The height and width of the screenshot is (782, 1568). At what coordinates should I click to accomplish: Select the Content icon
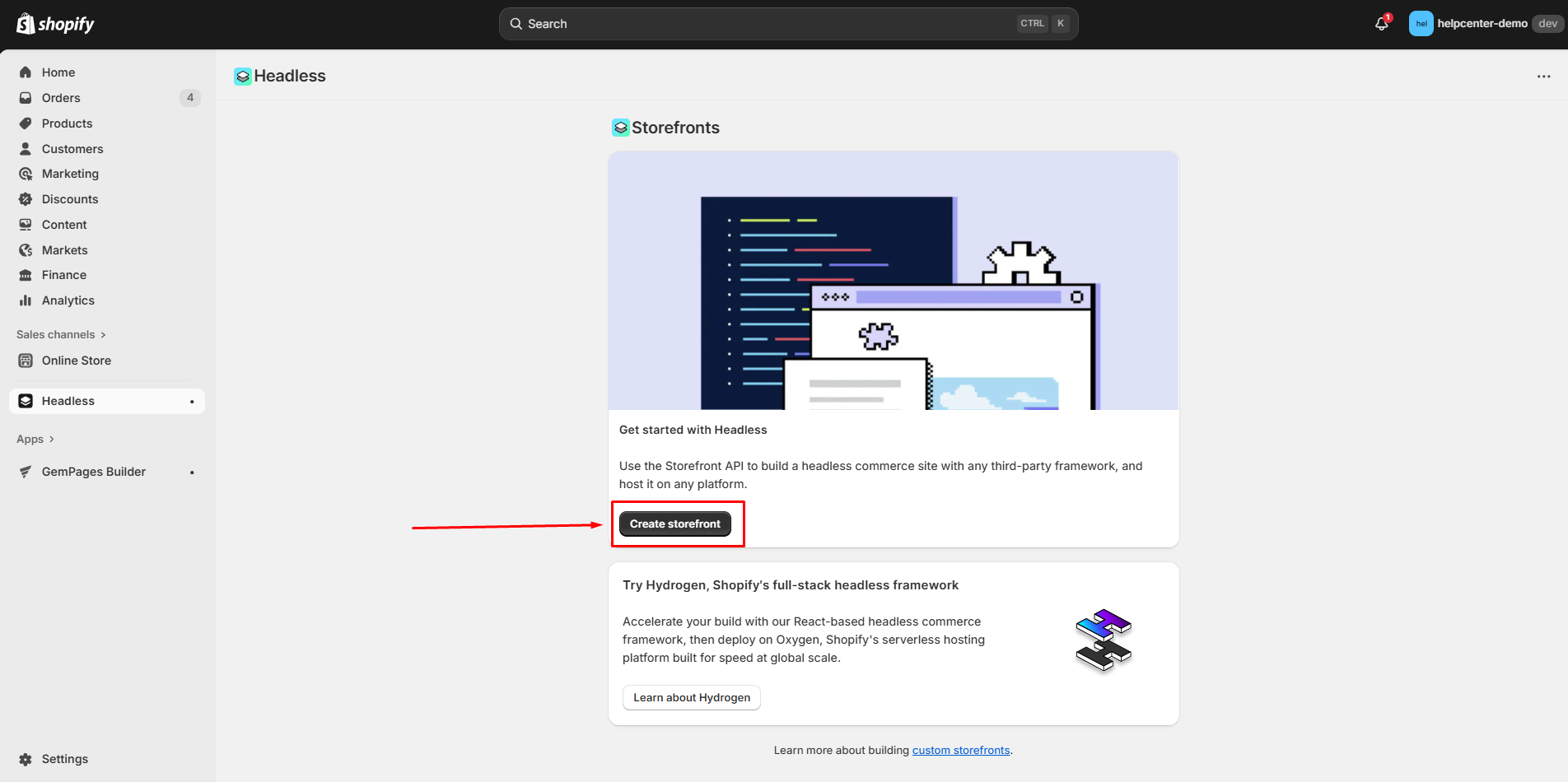click(26, 225)
